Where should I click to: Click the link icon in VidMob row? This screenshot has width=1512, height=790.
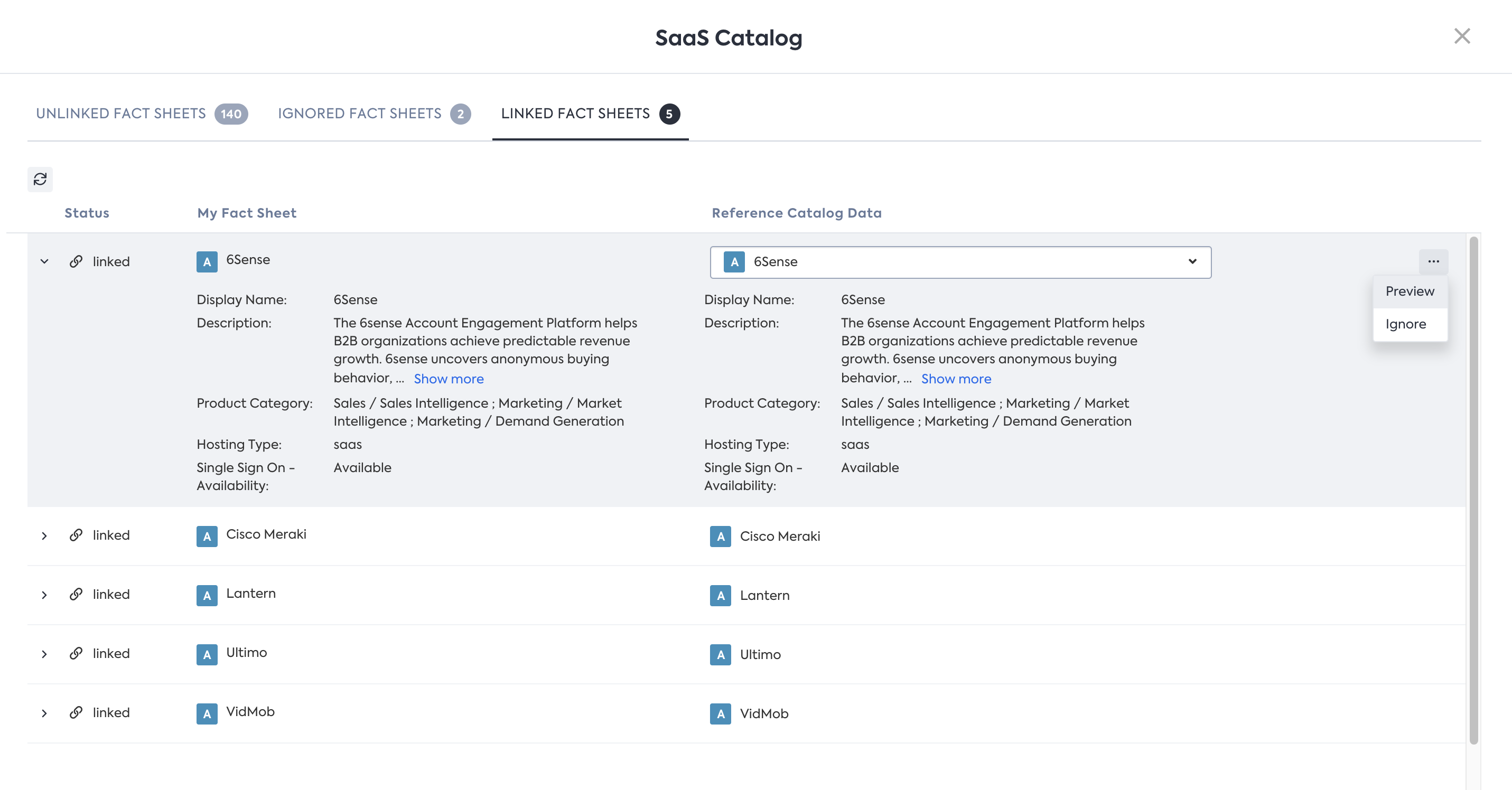[x=76, y=712]
